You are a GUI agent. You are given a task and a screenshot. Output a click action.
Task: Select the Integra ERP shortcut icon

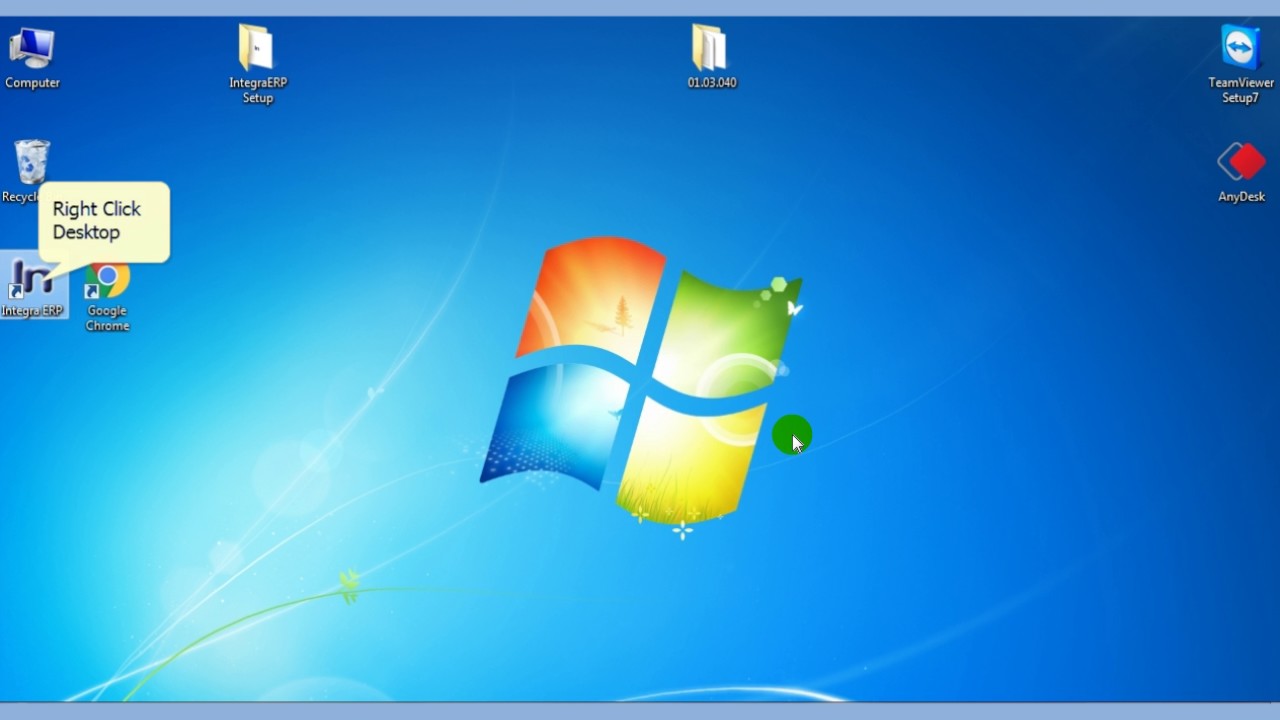(x=32, y=280)
